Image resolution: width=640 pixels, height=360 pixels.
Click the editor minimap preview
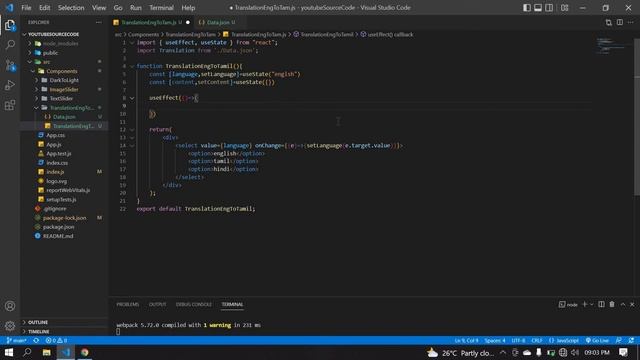(611, 46)
